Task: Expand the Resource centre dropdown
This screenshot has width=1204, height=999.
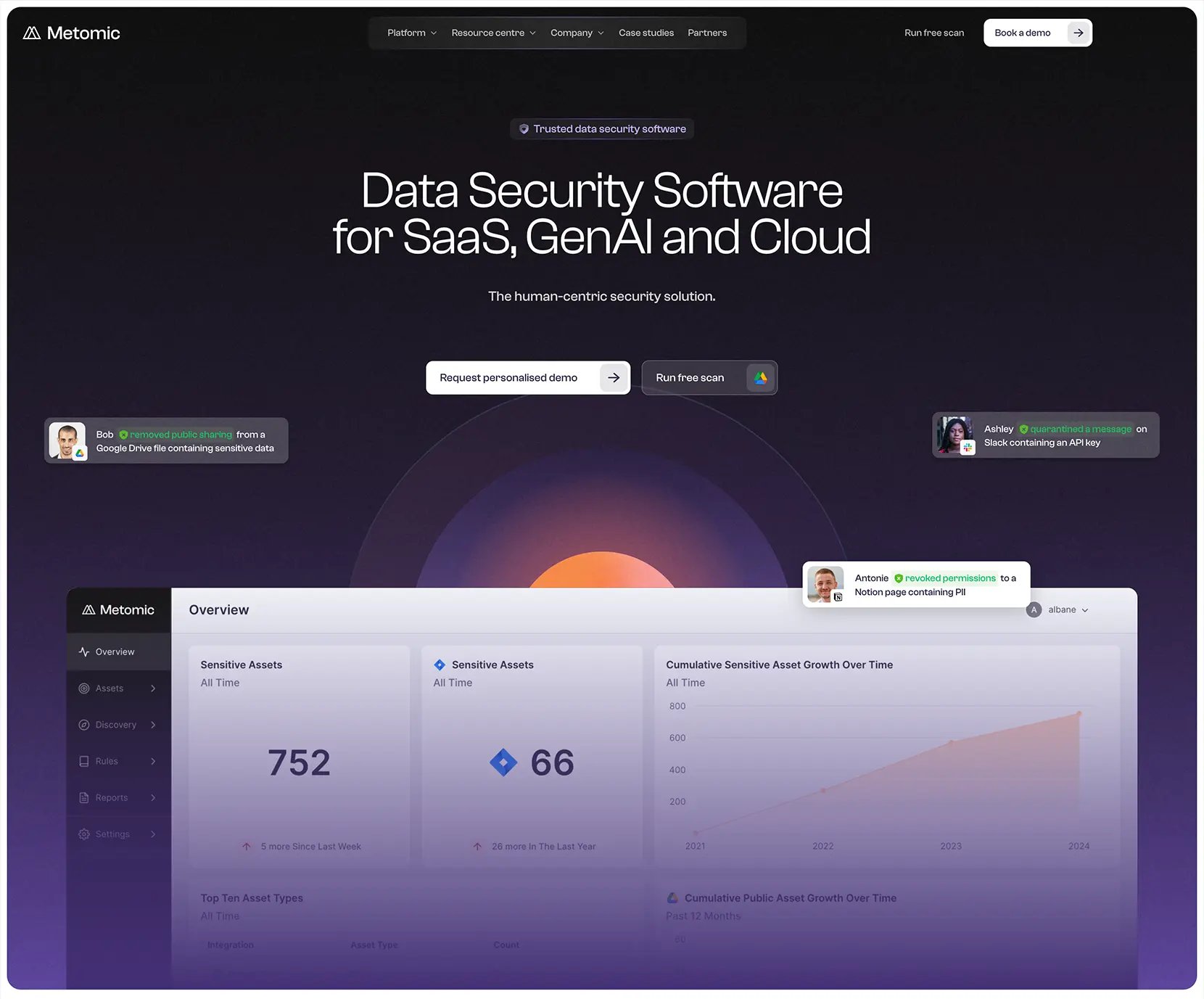Action: click(x=493, y=33)
